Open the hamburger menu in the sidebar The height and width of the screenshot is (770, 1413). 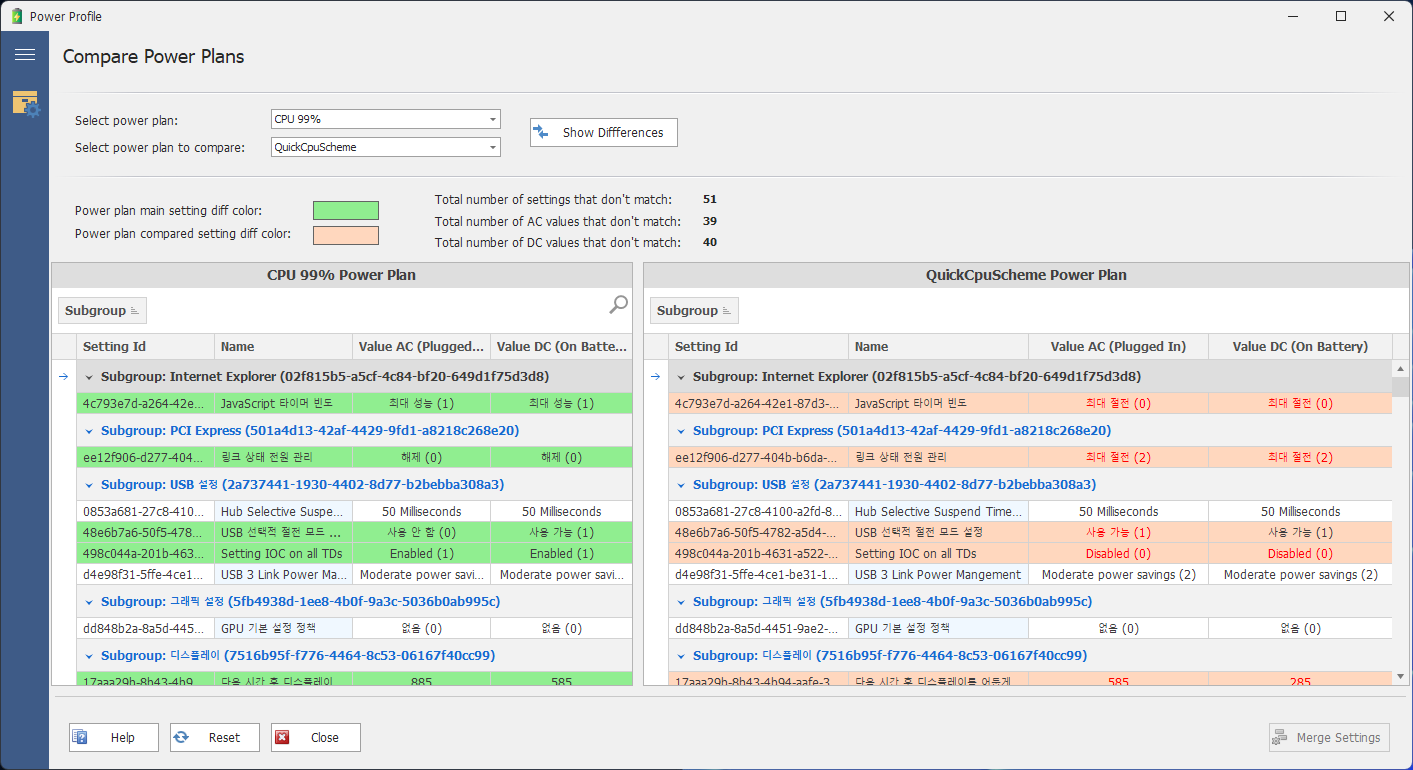point(25,55)
